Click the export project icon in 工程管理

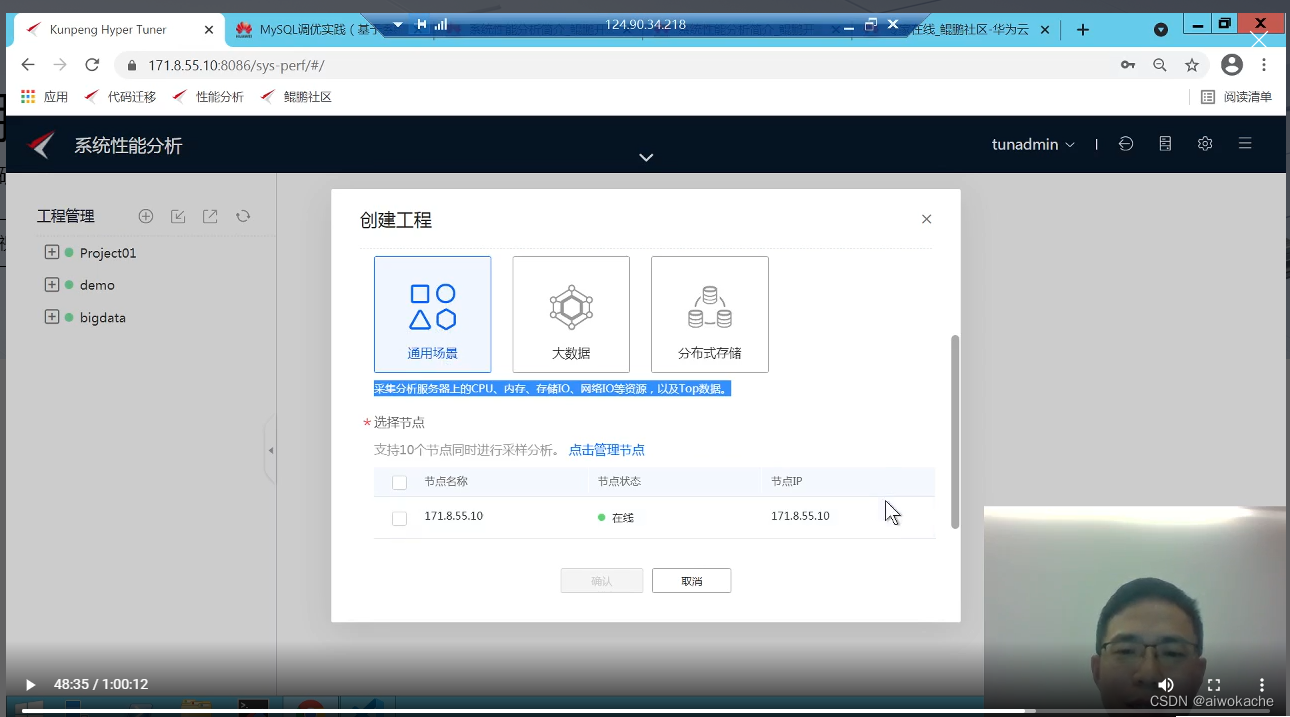(x=210, y=215)
